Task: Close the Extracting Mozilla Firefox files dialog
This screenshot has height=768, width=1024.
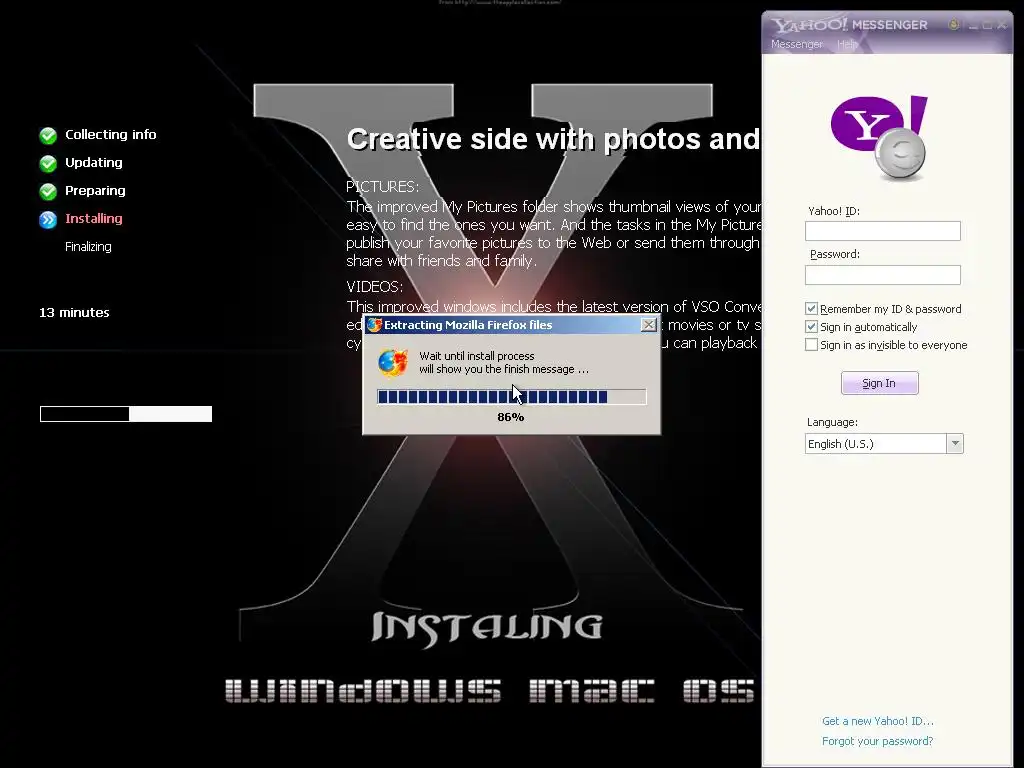Action: [x=648, y=325]
